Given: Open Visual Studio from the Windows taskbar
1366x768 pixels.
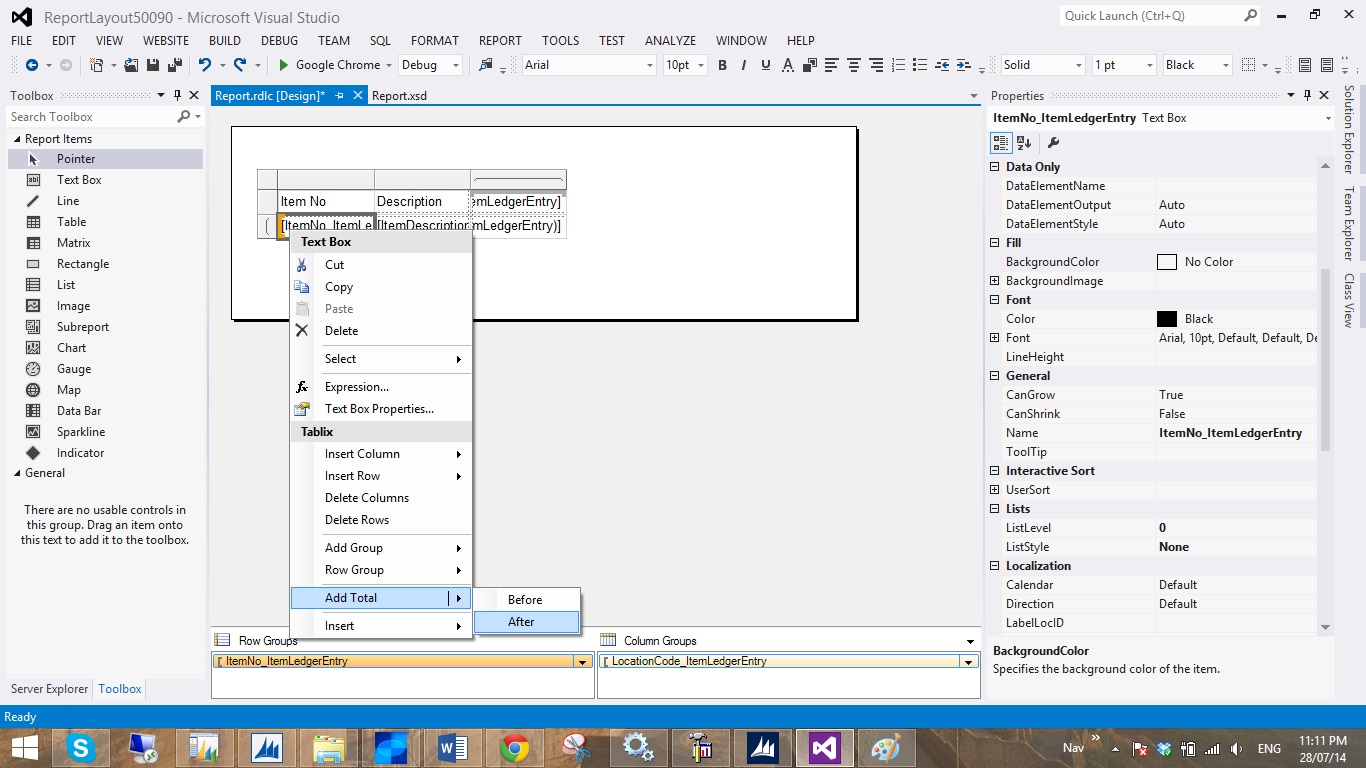Looking at the screenshot, I should pyautogui.click(x=824, y=747).
